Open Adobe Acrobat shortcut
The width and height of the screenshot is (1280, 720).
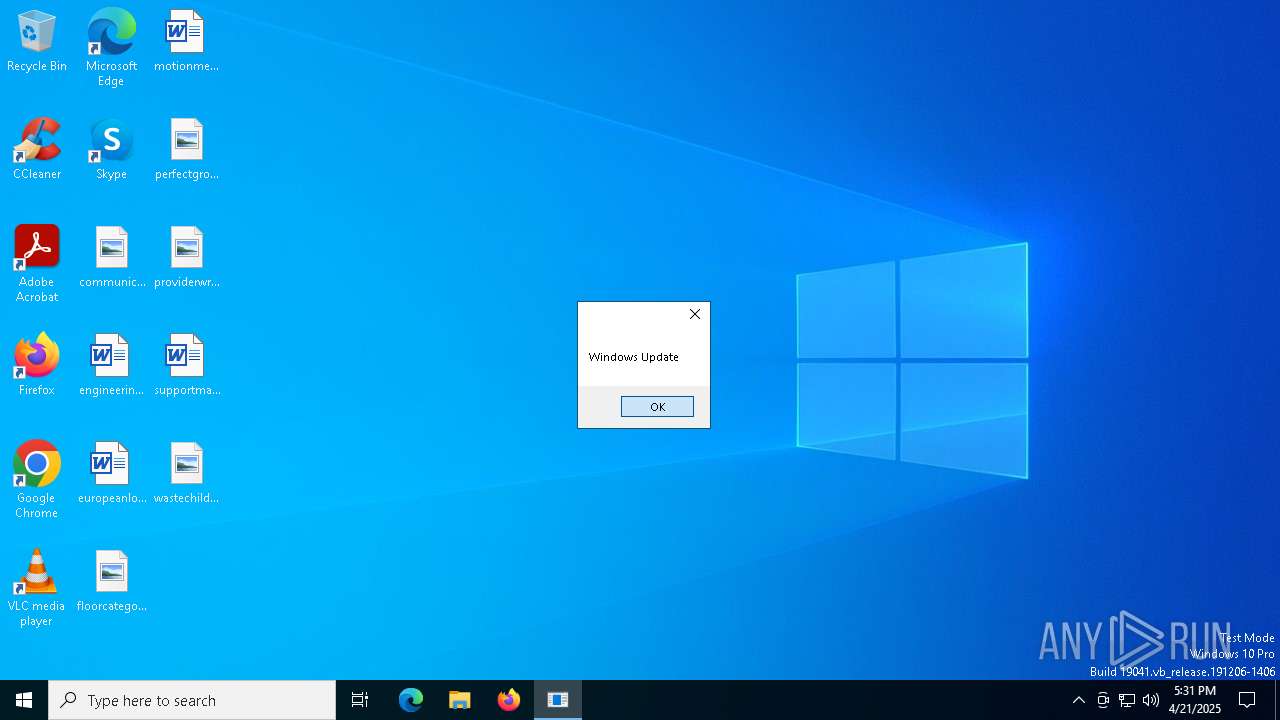37,264
